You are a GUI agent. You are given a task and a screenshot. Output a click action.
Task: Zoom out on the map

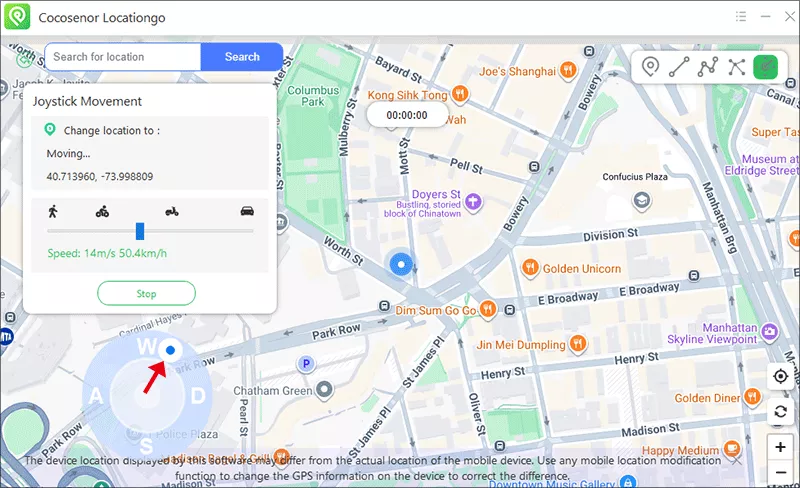pos(780,473)
